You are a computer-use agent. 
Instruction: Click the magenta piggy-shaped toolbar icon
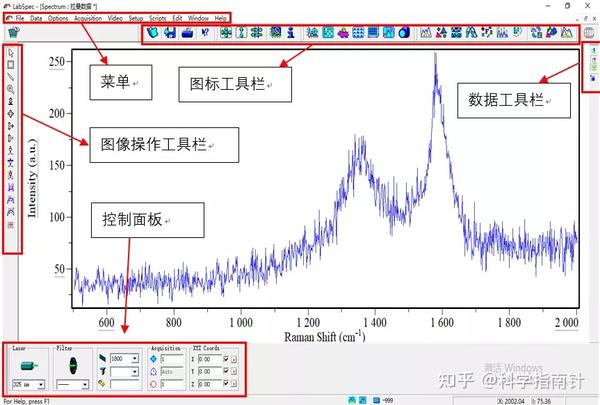343,33
